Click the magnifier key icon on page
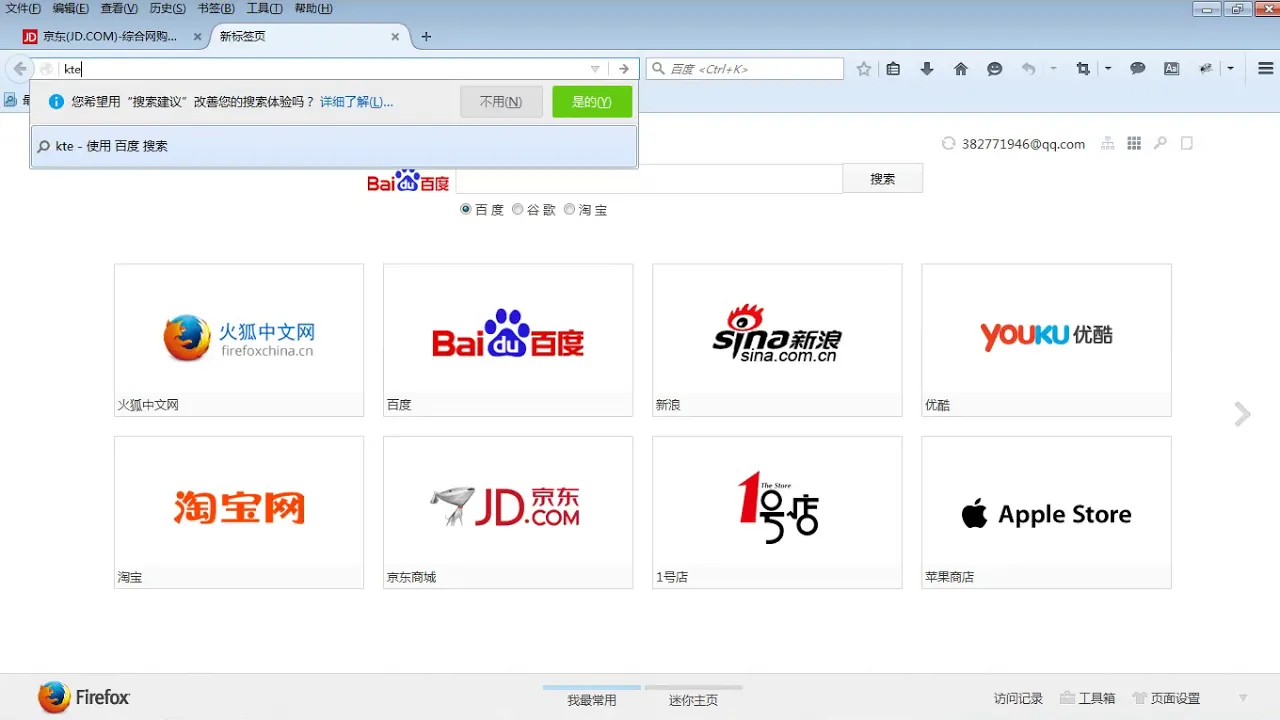1280x720 pixels. tap(1160, 144)
